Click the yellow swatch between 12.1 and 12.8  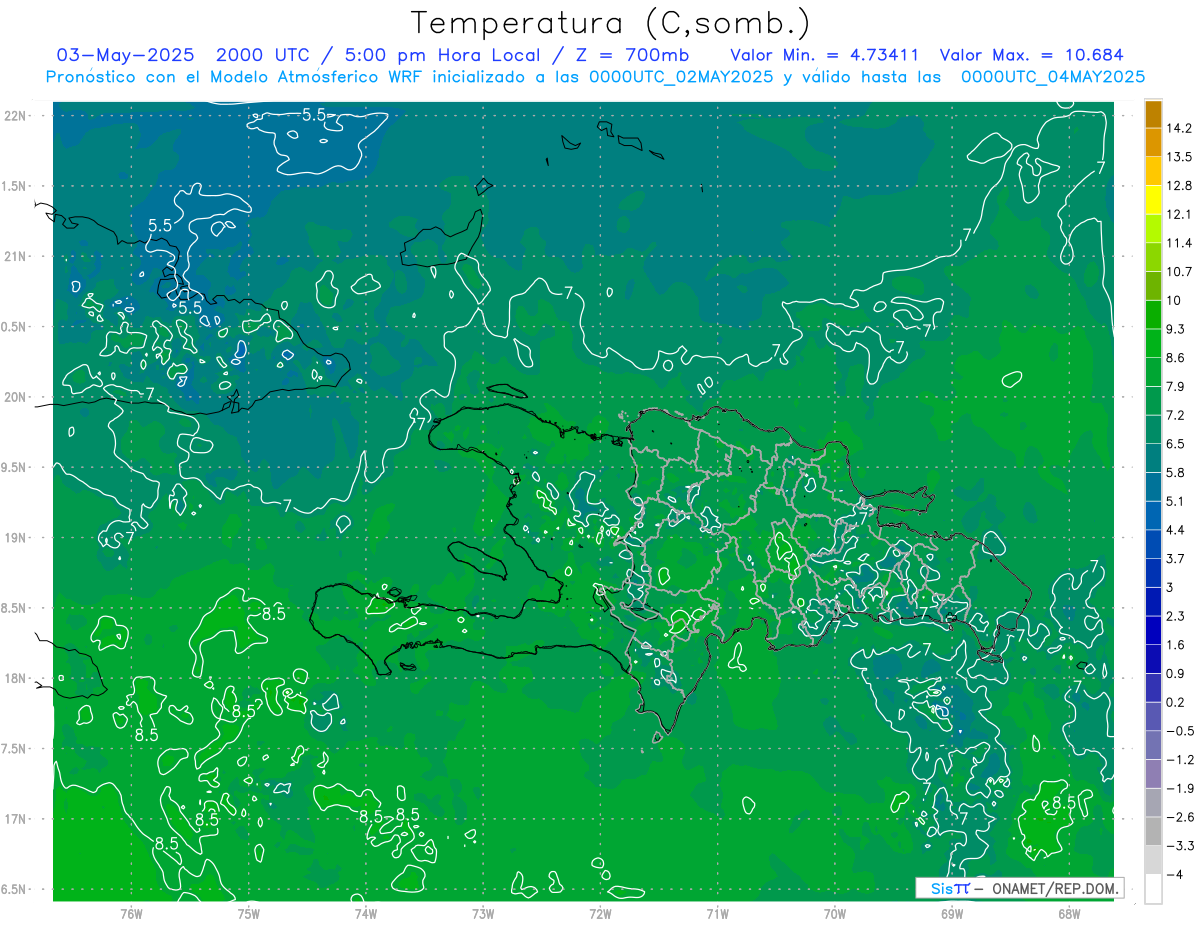click(1153, 200)
